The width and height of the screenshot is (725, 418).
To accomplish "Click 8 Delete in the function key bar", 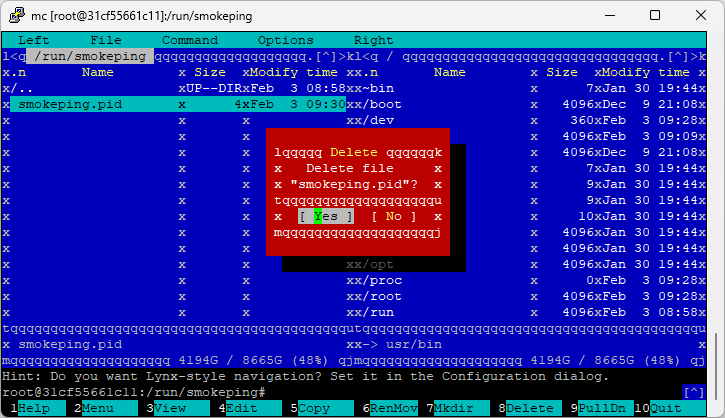I will tap(530, 408).
